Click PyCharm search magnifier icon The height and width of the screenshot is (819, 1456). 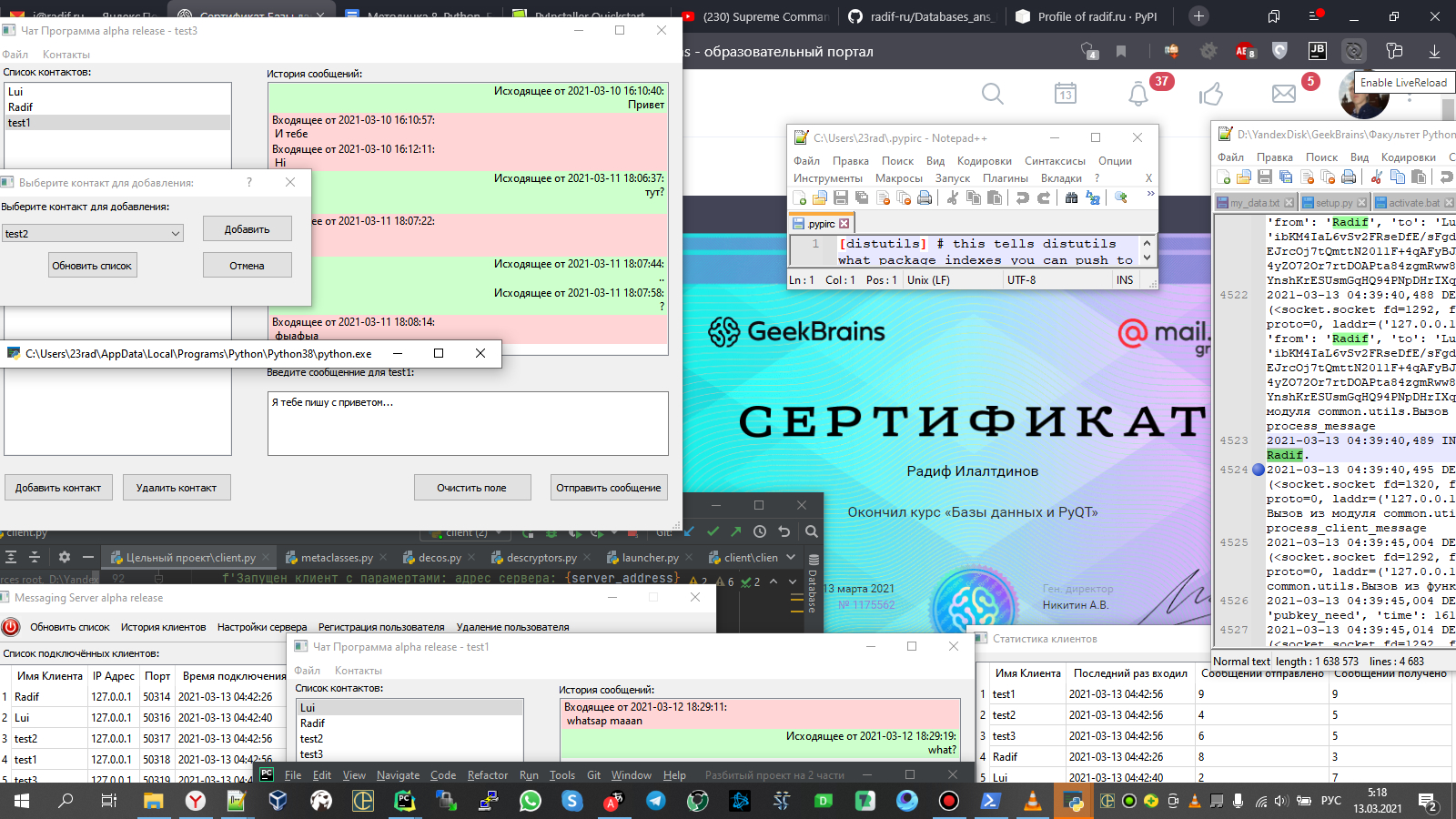[x=812, y=531]
